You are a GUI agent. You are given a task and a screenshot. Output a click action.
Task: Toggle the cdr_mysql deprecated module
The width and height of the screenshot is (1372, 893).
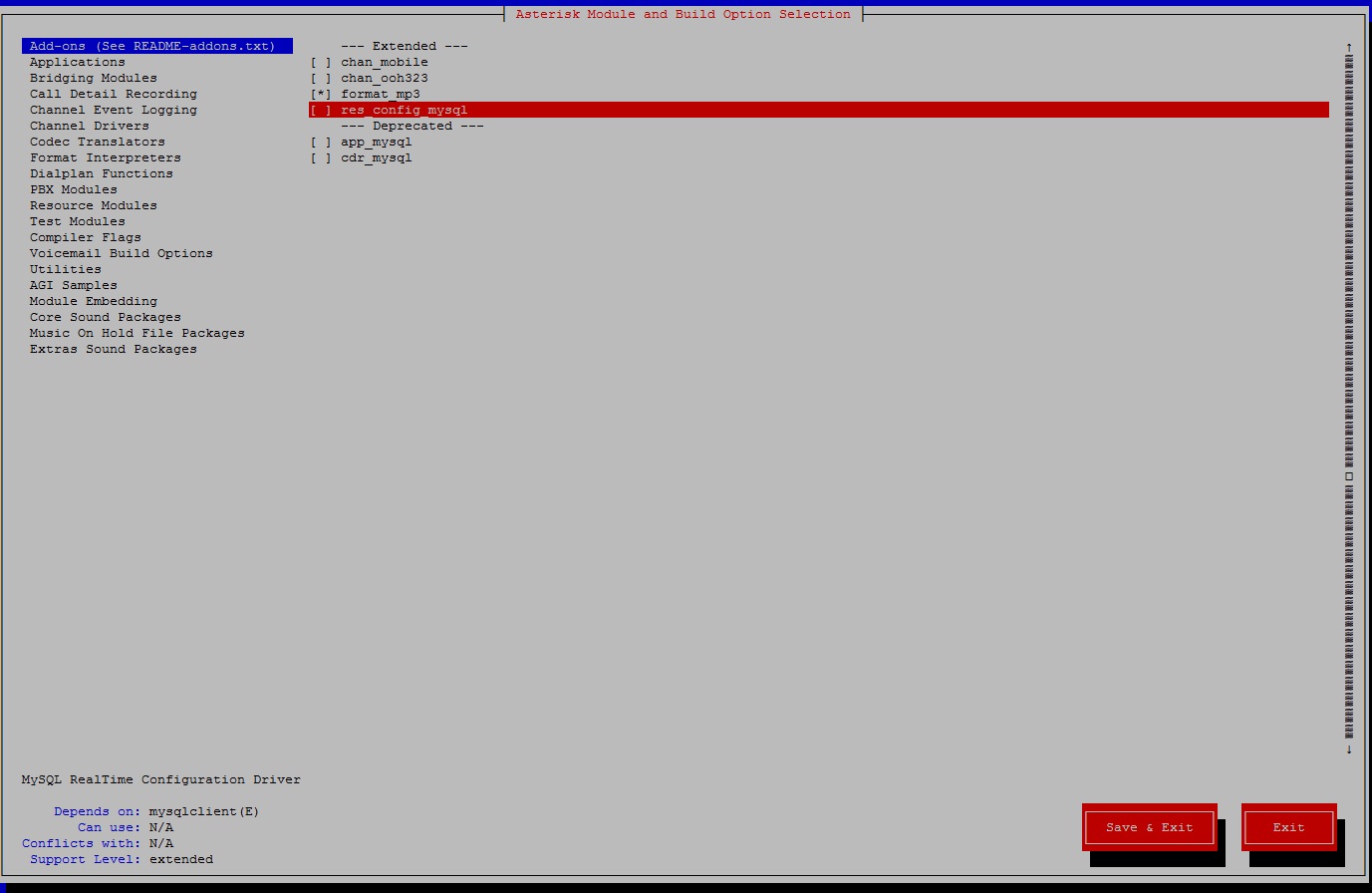tap(321, 157)
